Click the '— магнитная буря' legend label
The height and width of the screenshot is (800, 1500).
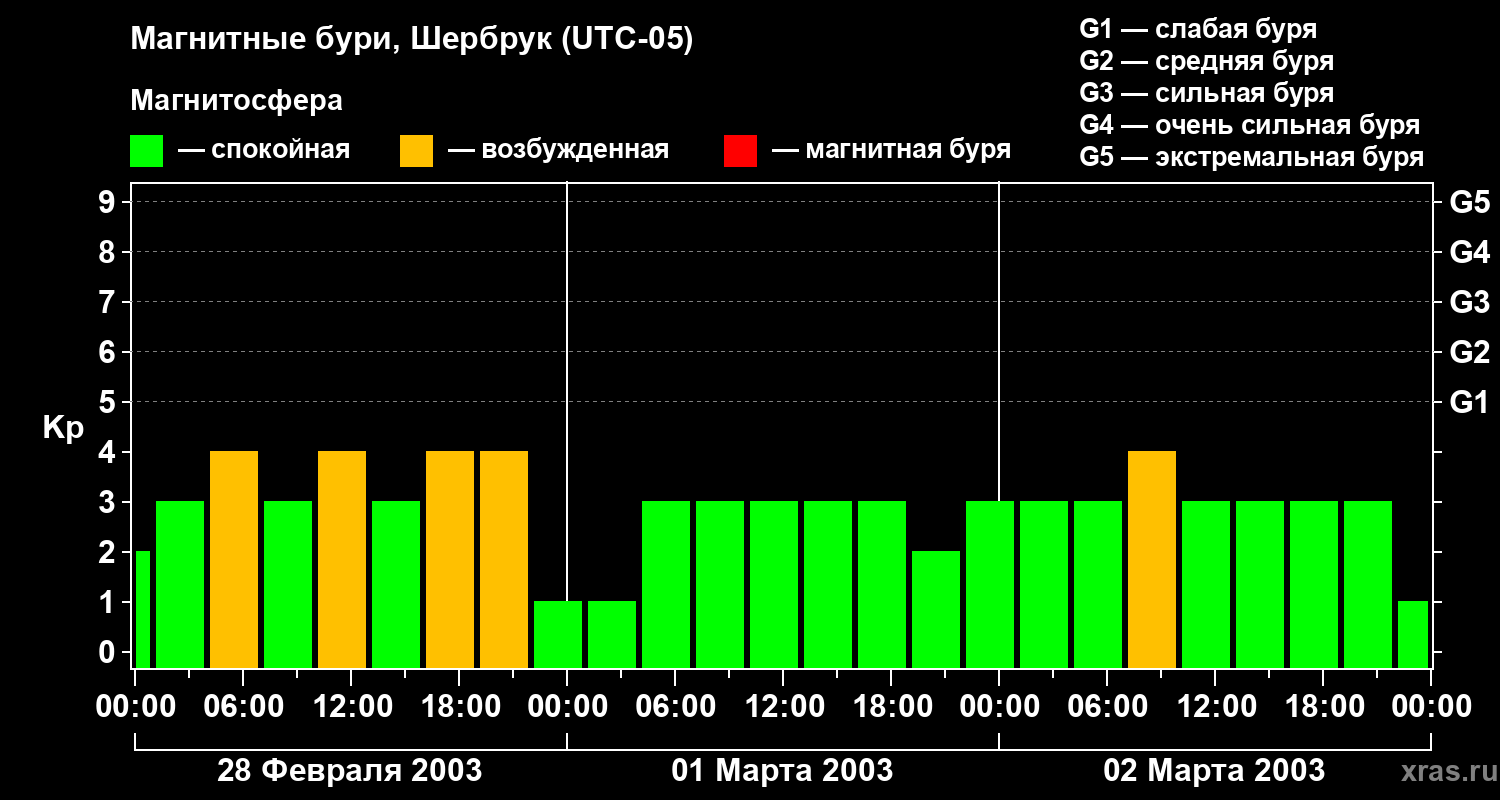pos(891,150)
